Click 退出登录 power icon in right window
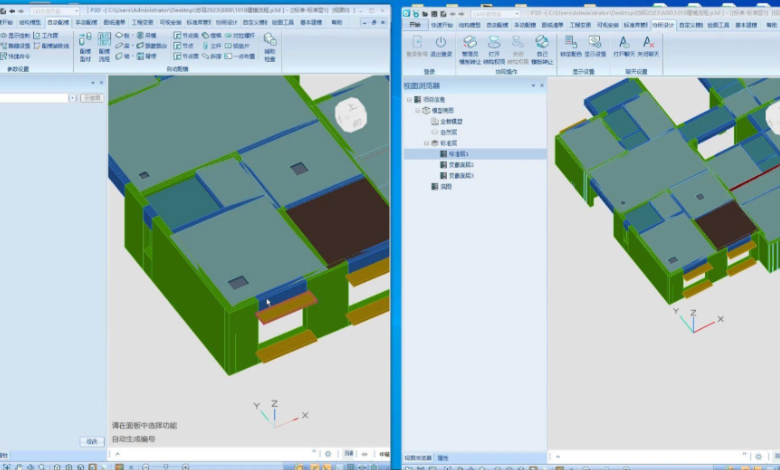This screenshot has width=780, height=470. click(x=441, y=42)
